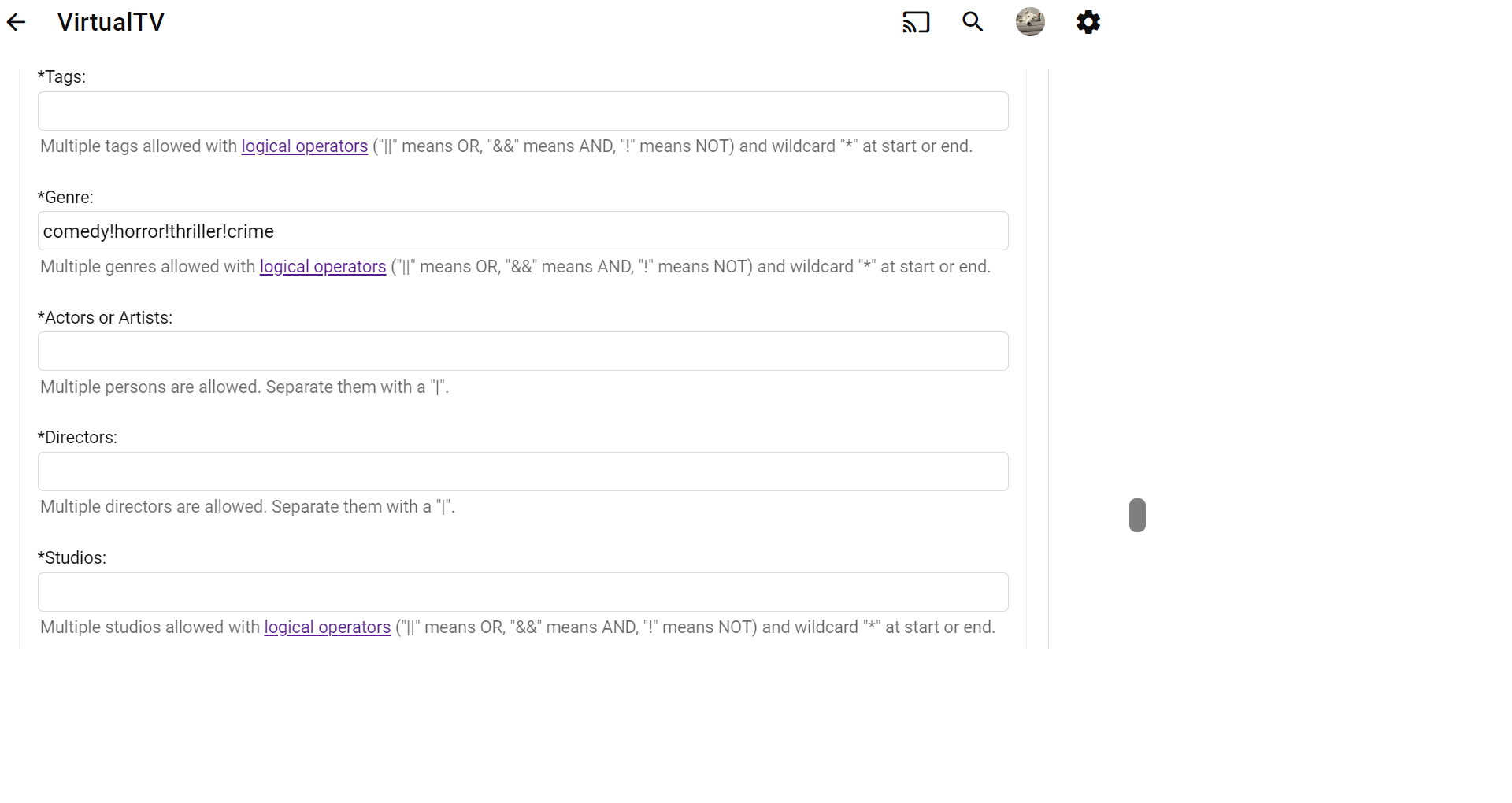Open the user avatar menu
The height and width of the screenshot is (803, 1512).
tap(1030, 22)
